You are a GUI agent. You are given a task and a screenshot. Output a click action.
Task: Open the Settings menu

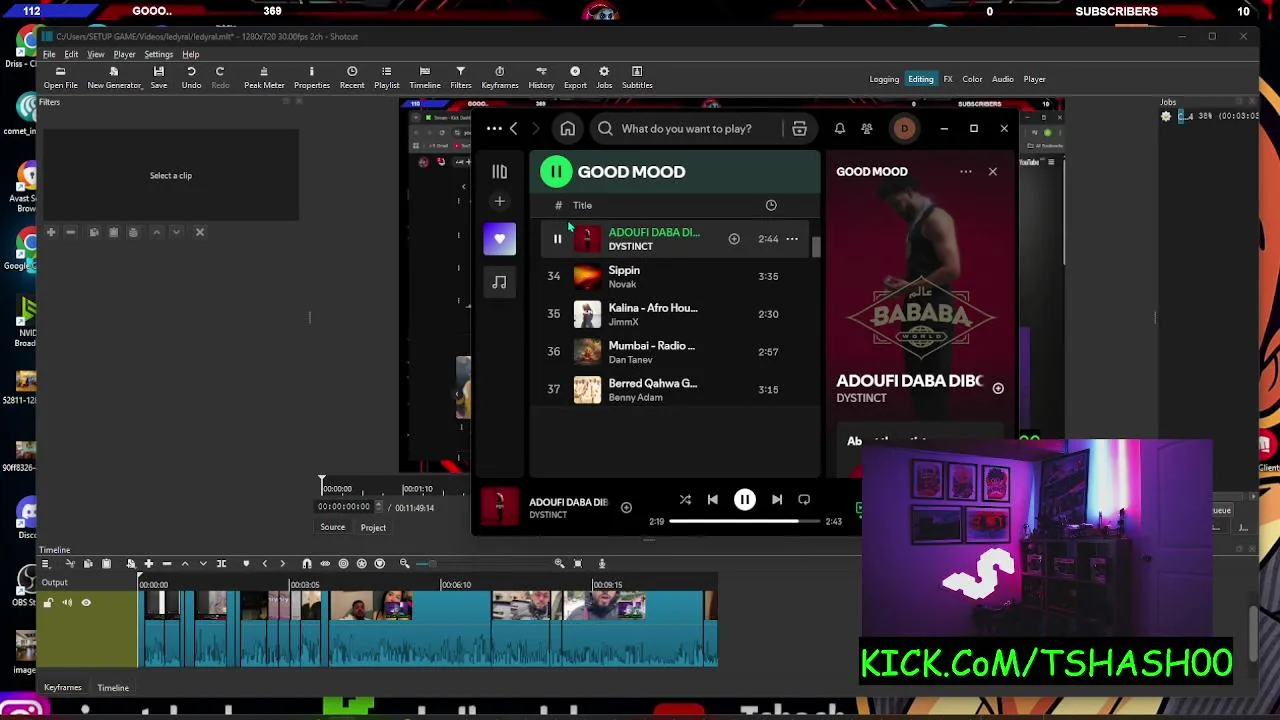point(158,54)
